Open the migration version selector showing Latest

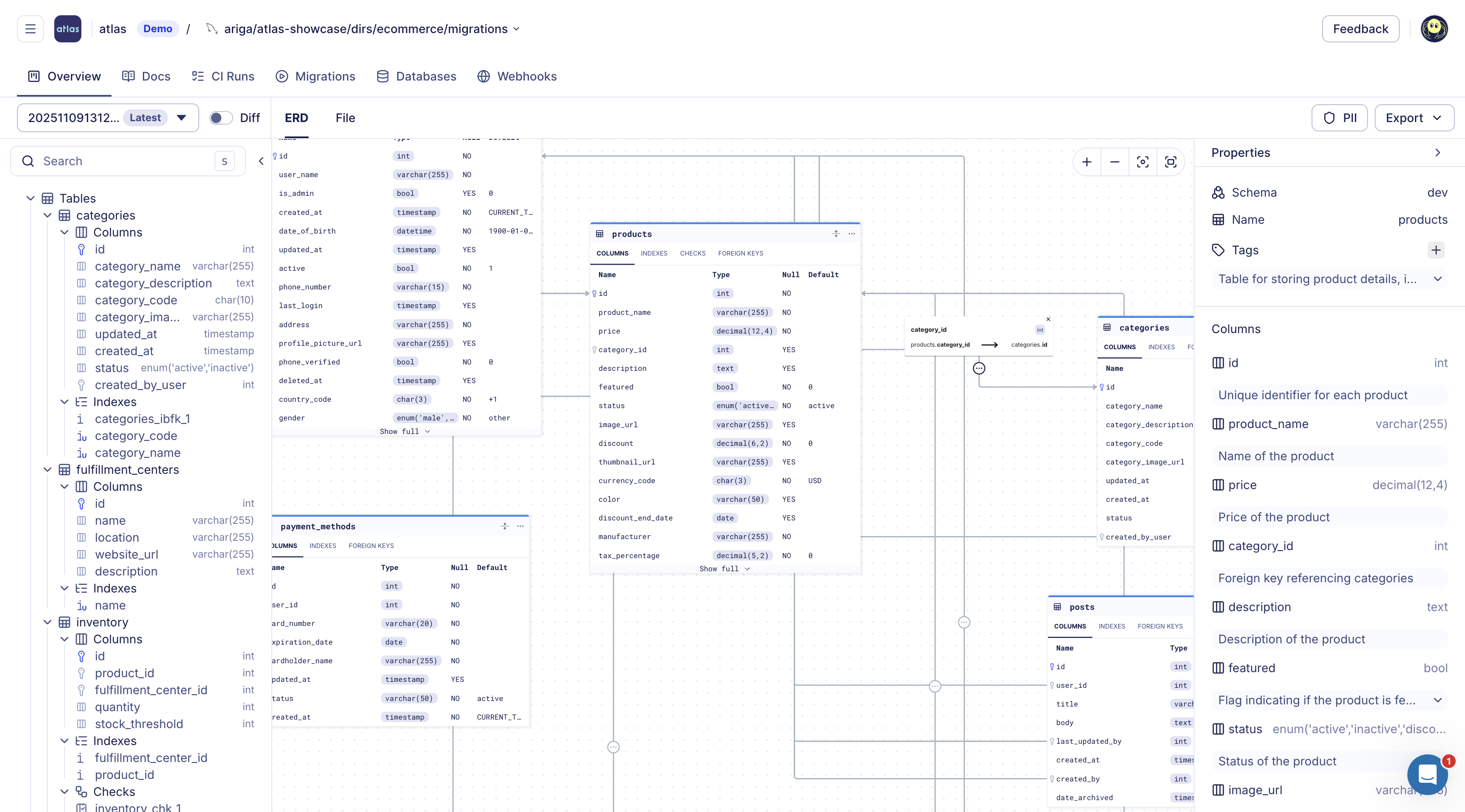click(x=108, y=118)
